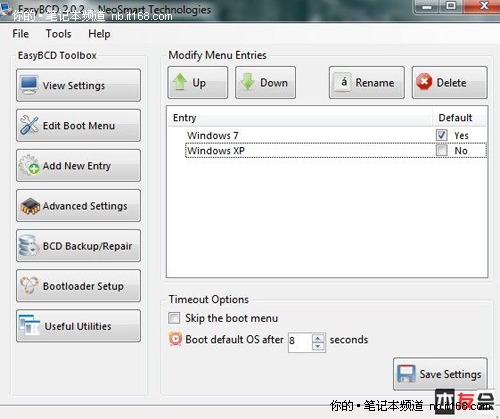Click the timeout seconds input field
The height and width of the screenshot is (419, 500).
click(300, 342)
